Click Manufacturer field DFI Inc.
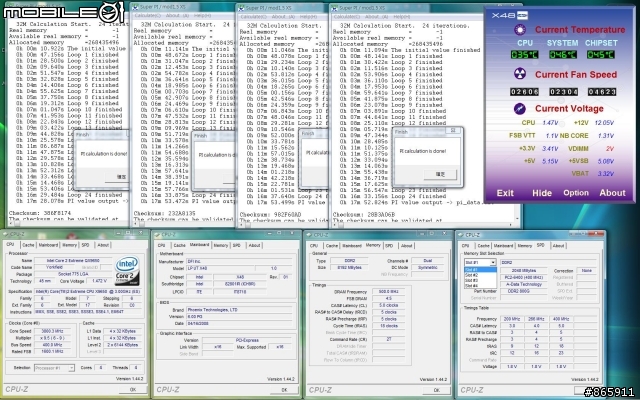640x400 pixels. (239, 261)
